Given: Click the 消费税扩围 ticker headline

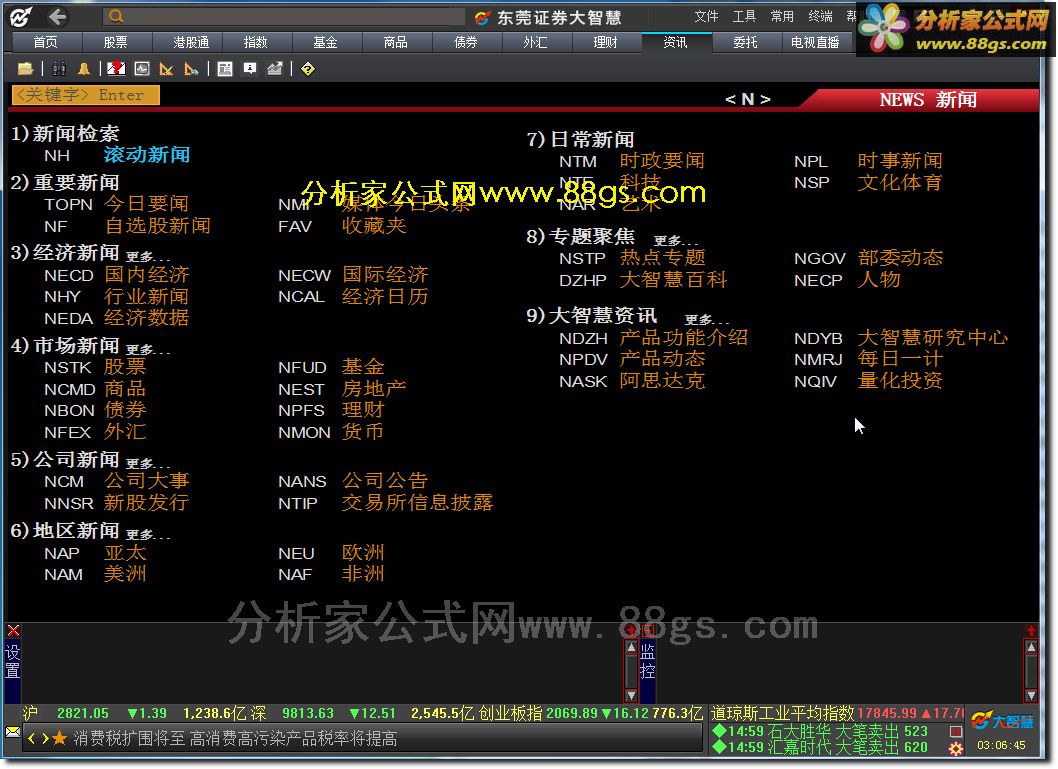Looking at the screenshot, I should click(x=235, y=739).
